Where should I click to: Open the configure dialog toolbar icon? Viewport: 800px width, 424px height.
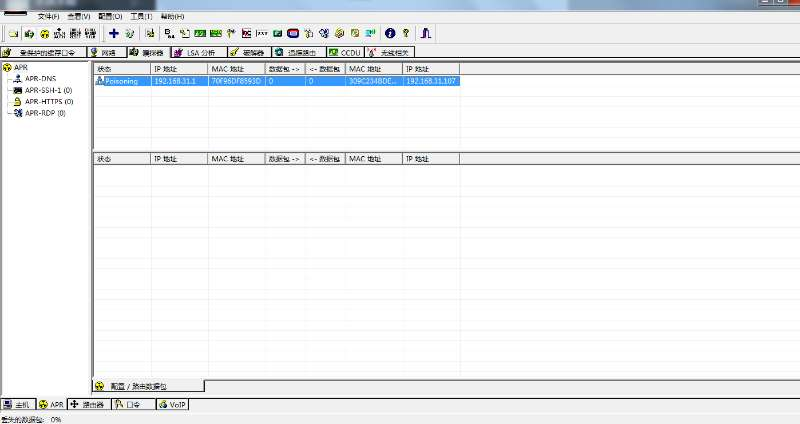149,34
